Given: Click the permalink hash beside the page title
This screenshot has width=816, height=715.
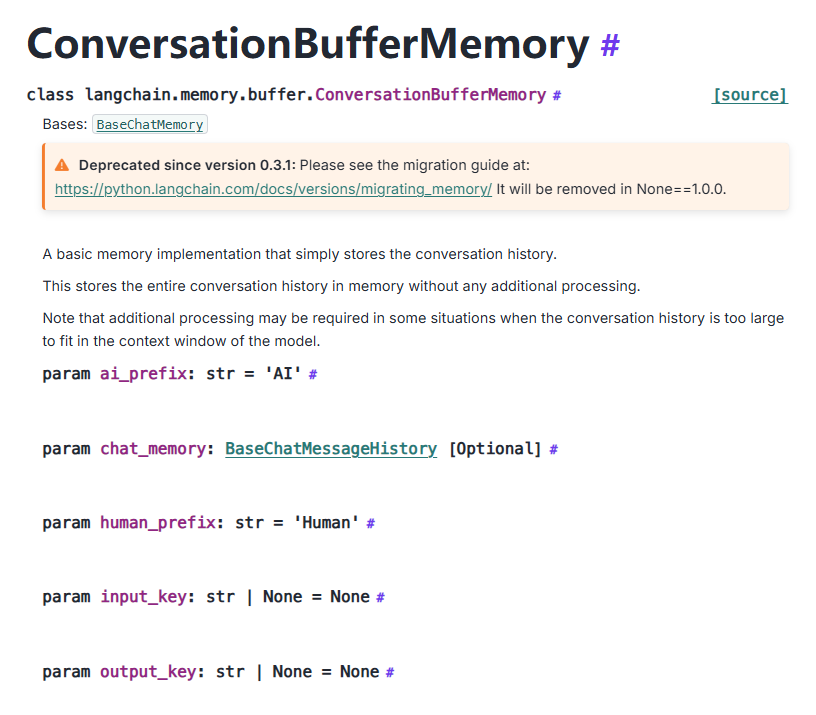Looking at the screenshot, I should 610,46.
